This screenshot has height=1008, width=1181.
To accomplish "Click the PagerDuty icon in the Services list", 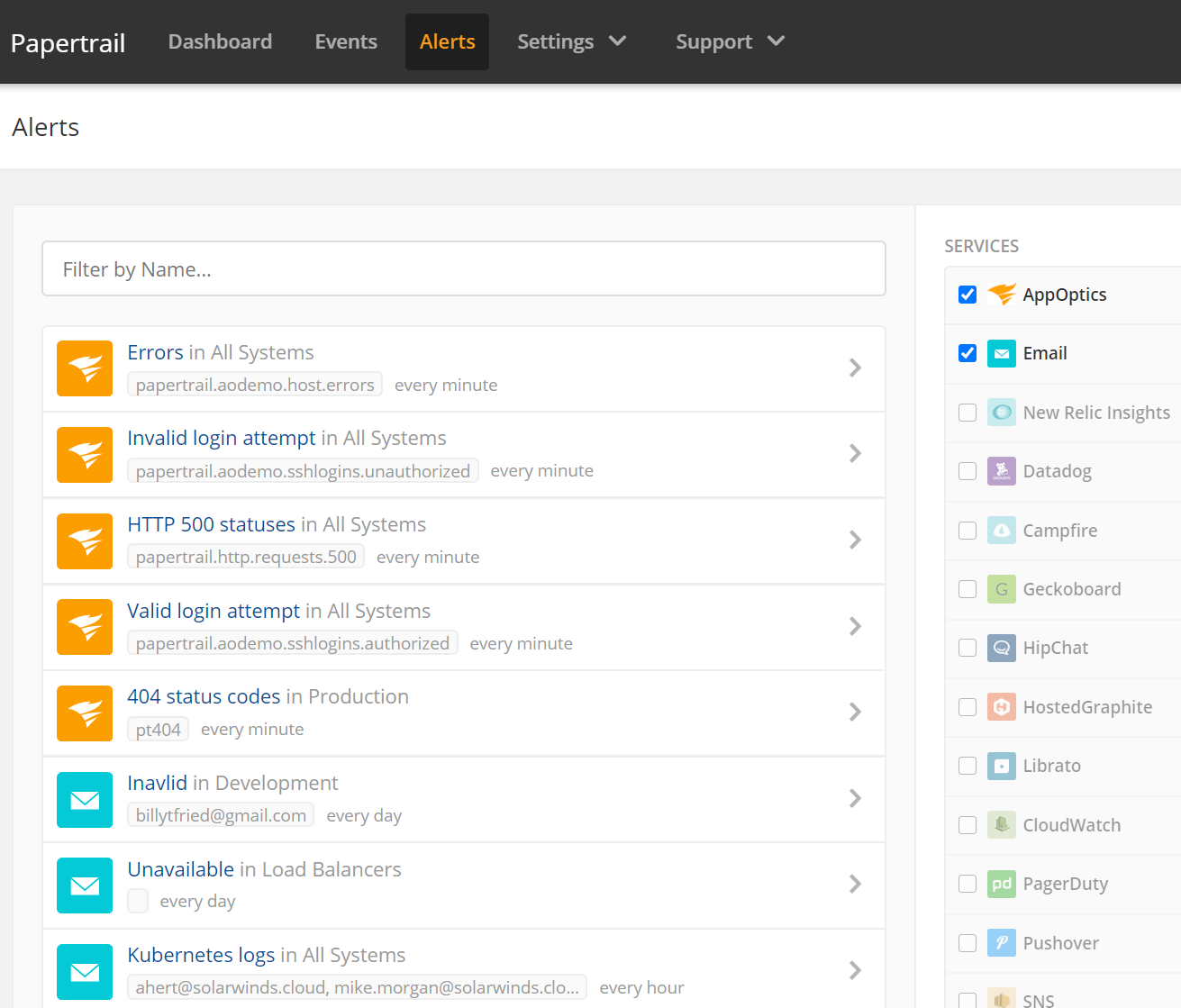I will (1002, 884).
